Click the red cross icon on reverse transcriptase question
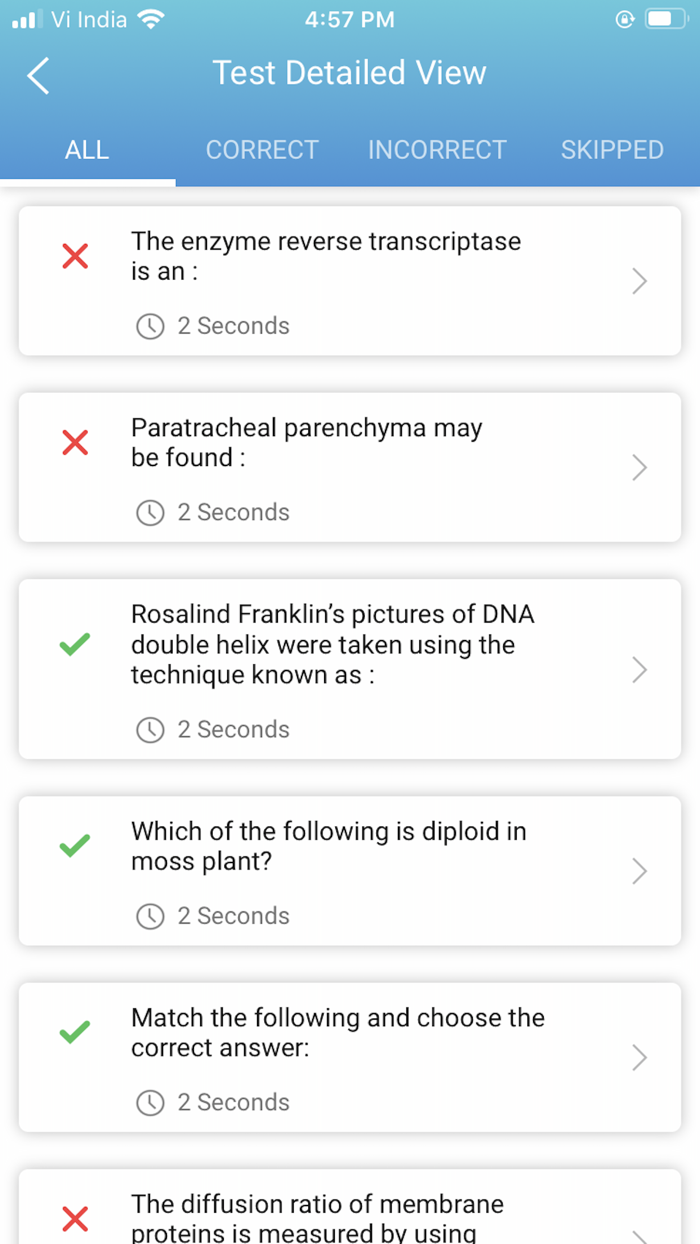This screenshot has width=700, height=1244. (x=75, y=256)
